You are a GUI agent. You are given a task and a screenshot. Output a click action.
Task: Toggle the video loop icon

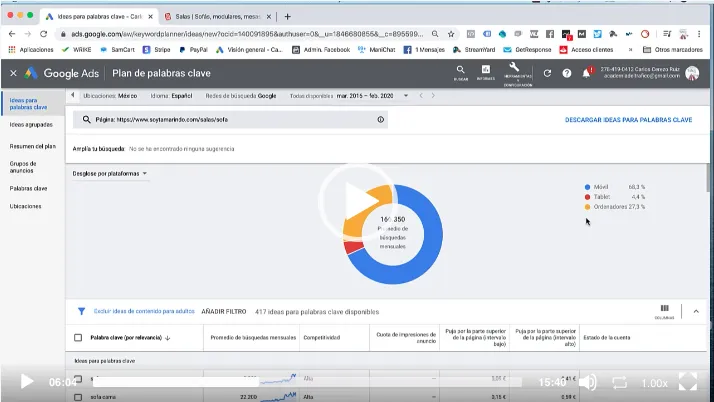pos(619,382)
